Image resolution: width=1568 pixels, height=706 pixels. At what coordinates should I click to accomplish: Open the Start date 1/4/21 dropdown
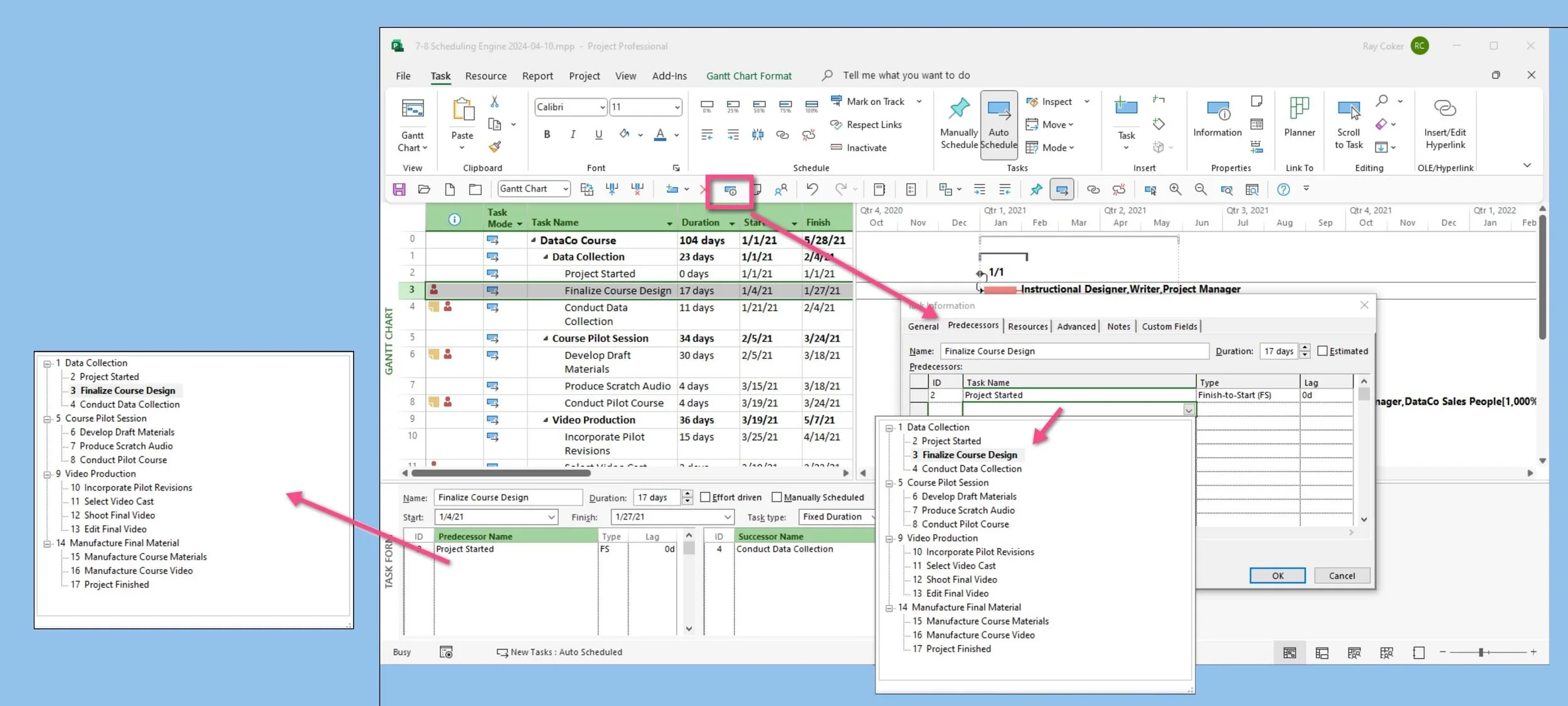(551, 517)
